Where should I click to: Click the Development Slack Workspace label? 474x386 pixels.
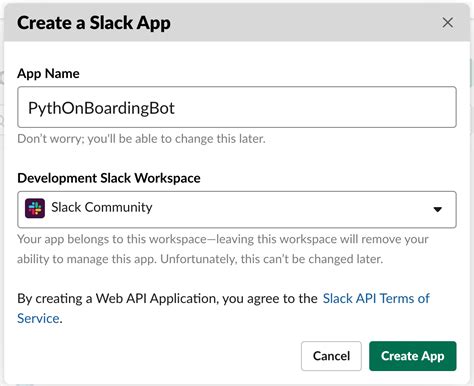point(109,178)
